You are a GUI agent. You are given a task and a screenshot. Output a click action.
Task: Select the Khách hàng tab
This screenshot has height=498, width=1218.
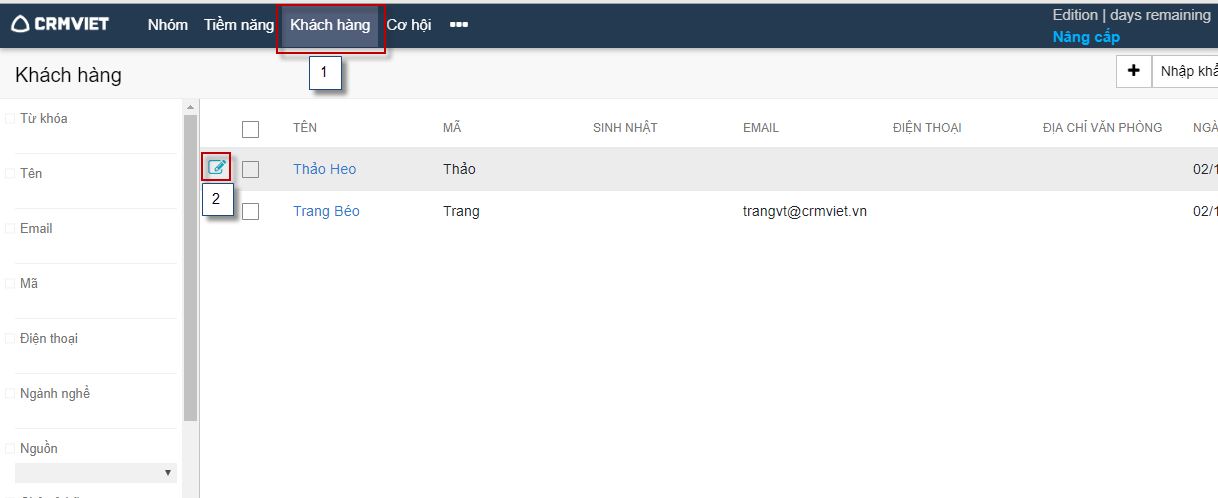tap(330, 25)
